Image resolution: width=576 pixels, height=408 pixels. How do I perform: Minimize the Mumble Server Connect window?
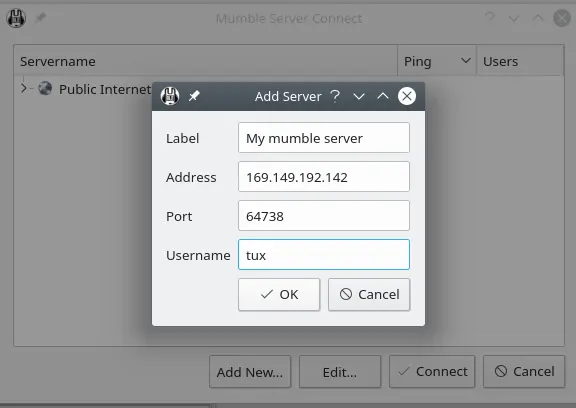tap(514, 18)
